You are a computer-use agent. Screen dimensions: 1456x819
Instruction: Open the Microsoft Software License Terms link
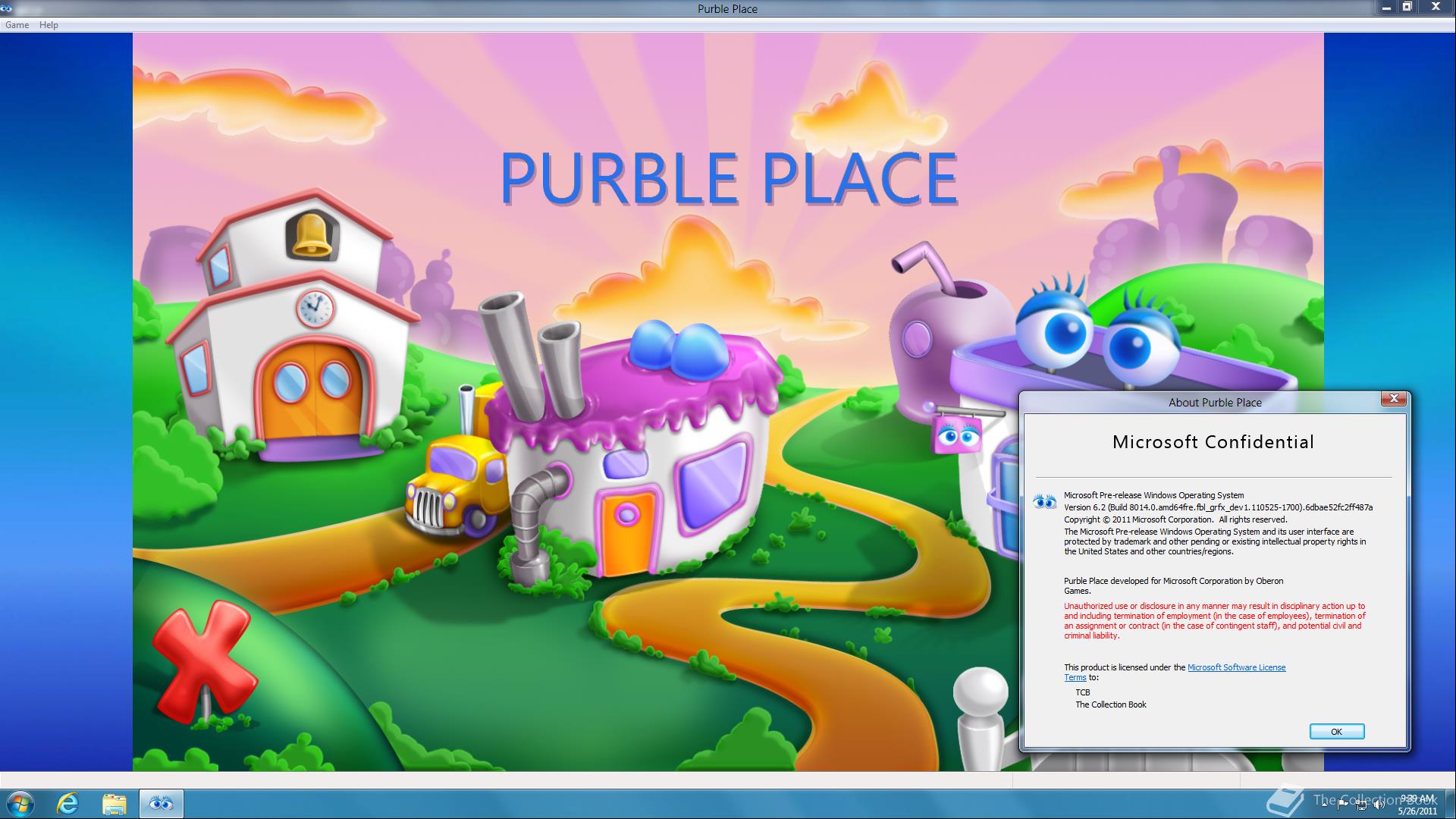point(1236,667)
